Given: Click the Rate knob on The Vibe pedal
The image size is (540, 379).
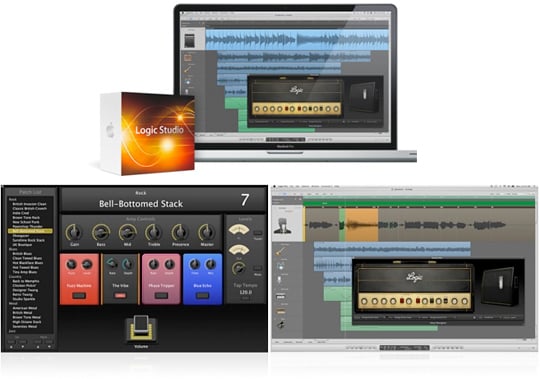Looking at the screenshot, I should [112, 264].
